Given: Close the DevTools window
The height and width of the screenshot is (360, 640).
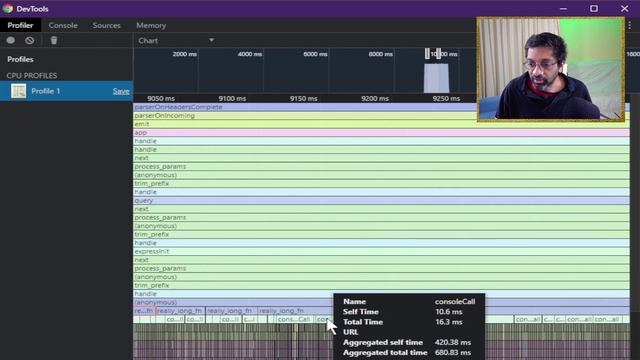Looking at the screenshot, I should pos(624,9).
